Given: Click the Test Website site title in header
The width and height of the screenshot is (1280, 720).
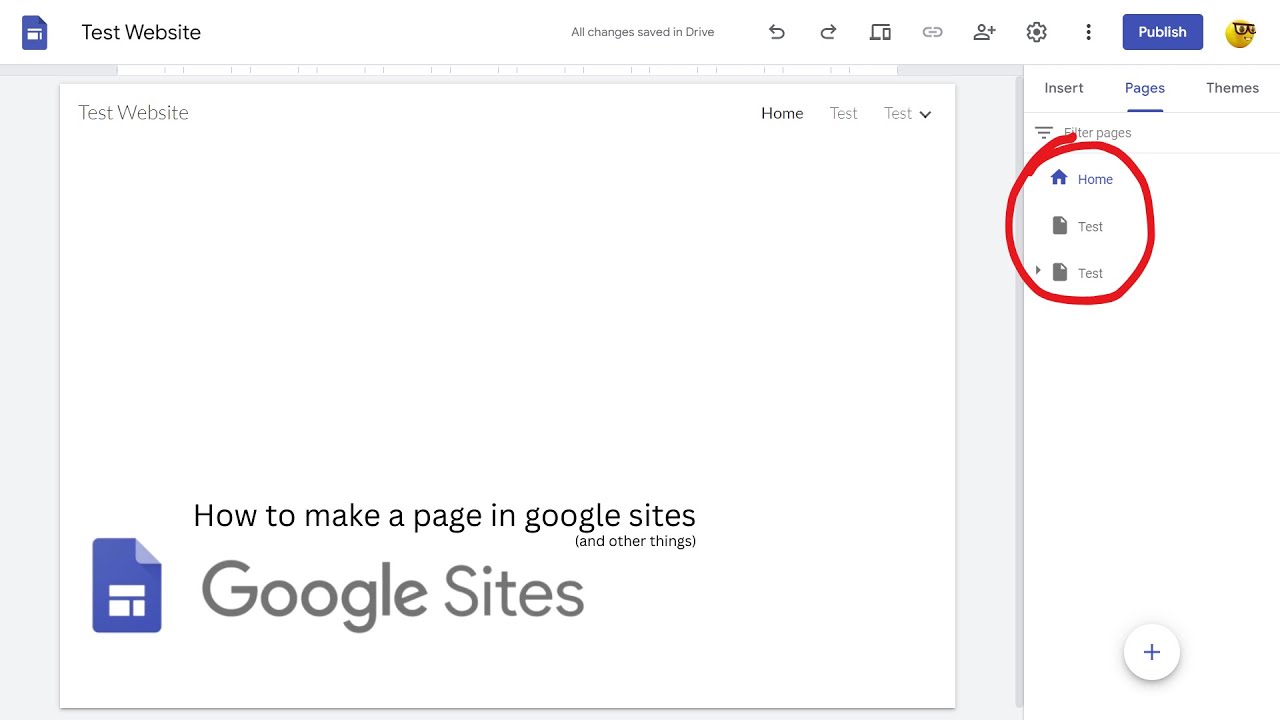Looking at the screenshot, I should [x=133, y=113].
